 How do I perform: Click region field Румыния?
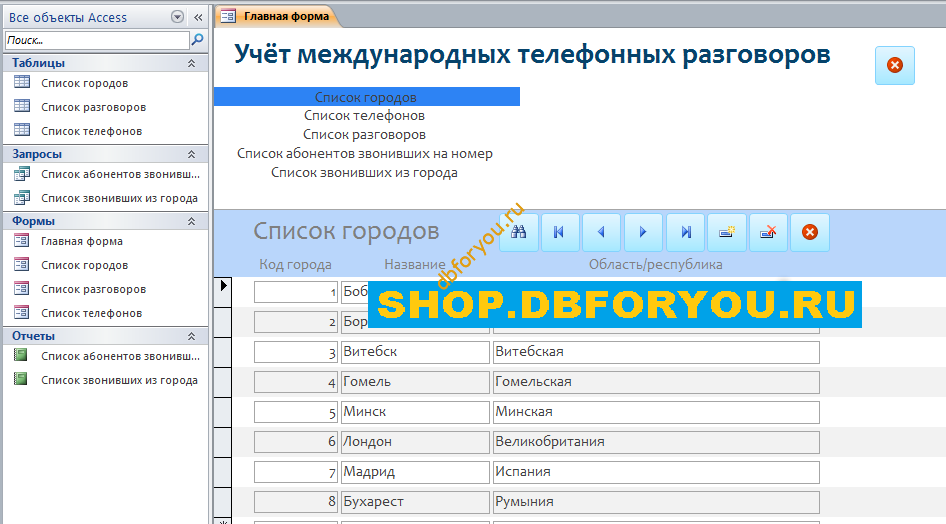coord(656,502)
